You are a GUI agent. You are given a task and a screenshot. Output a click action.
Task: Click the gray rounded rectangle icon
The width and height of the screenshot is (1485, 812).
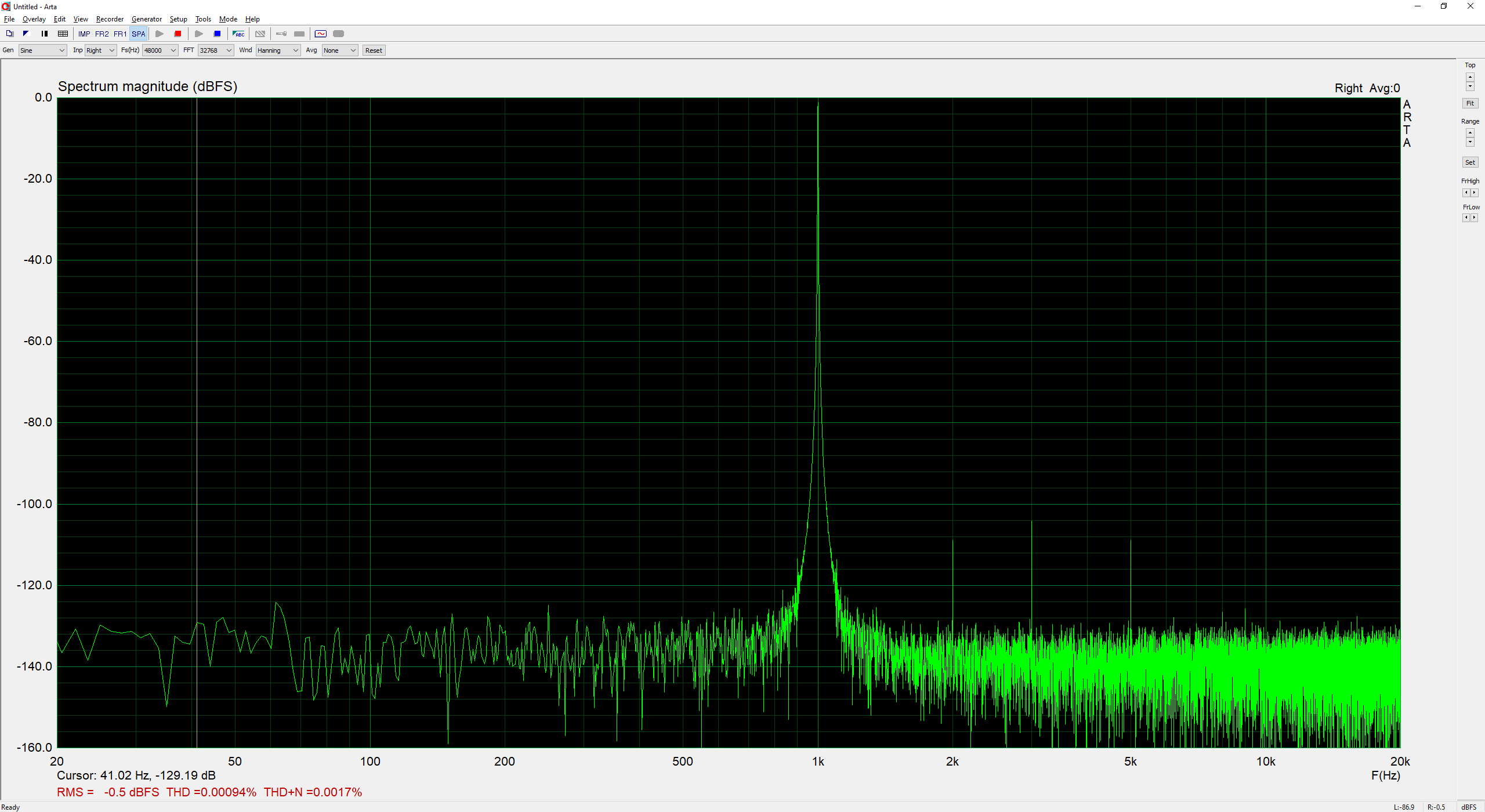click(x=339, y=34)
